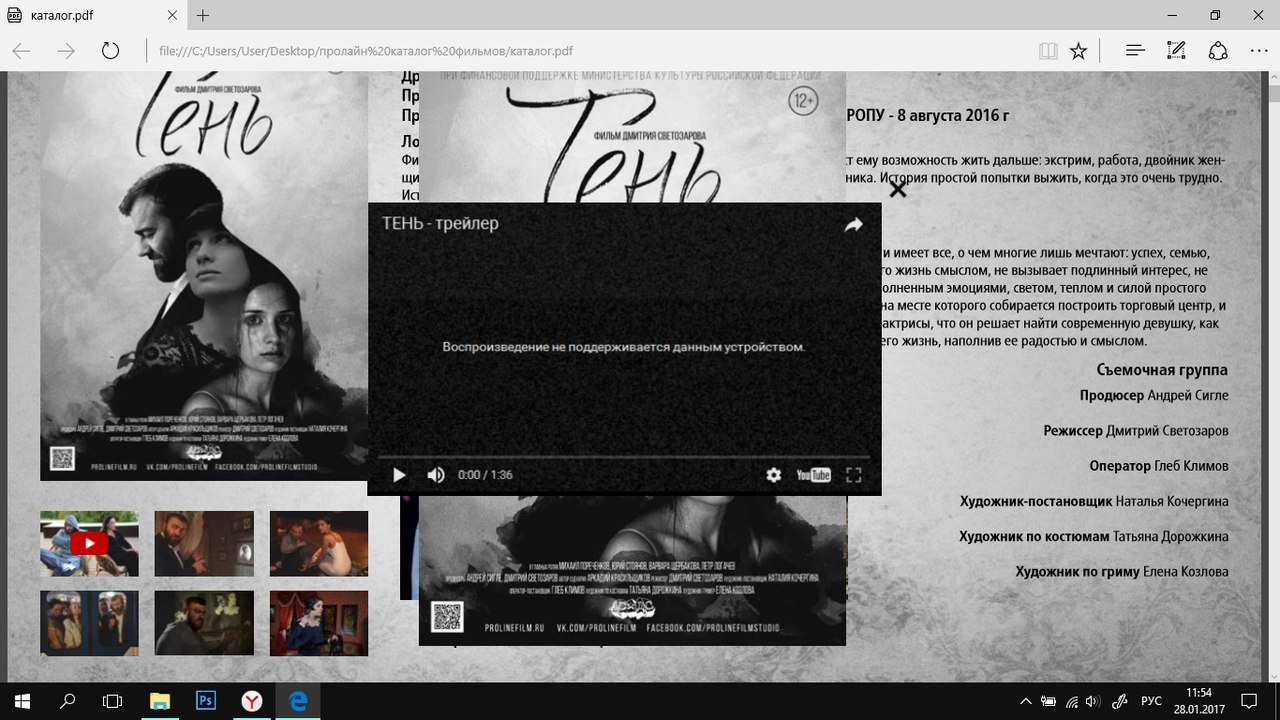This screenshot has width=1280, height=720.
Task: Mute the trailer video volume
Action: 436,475
